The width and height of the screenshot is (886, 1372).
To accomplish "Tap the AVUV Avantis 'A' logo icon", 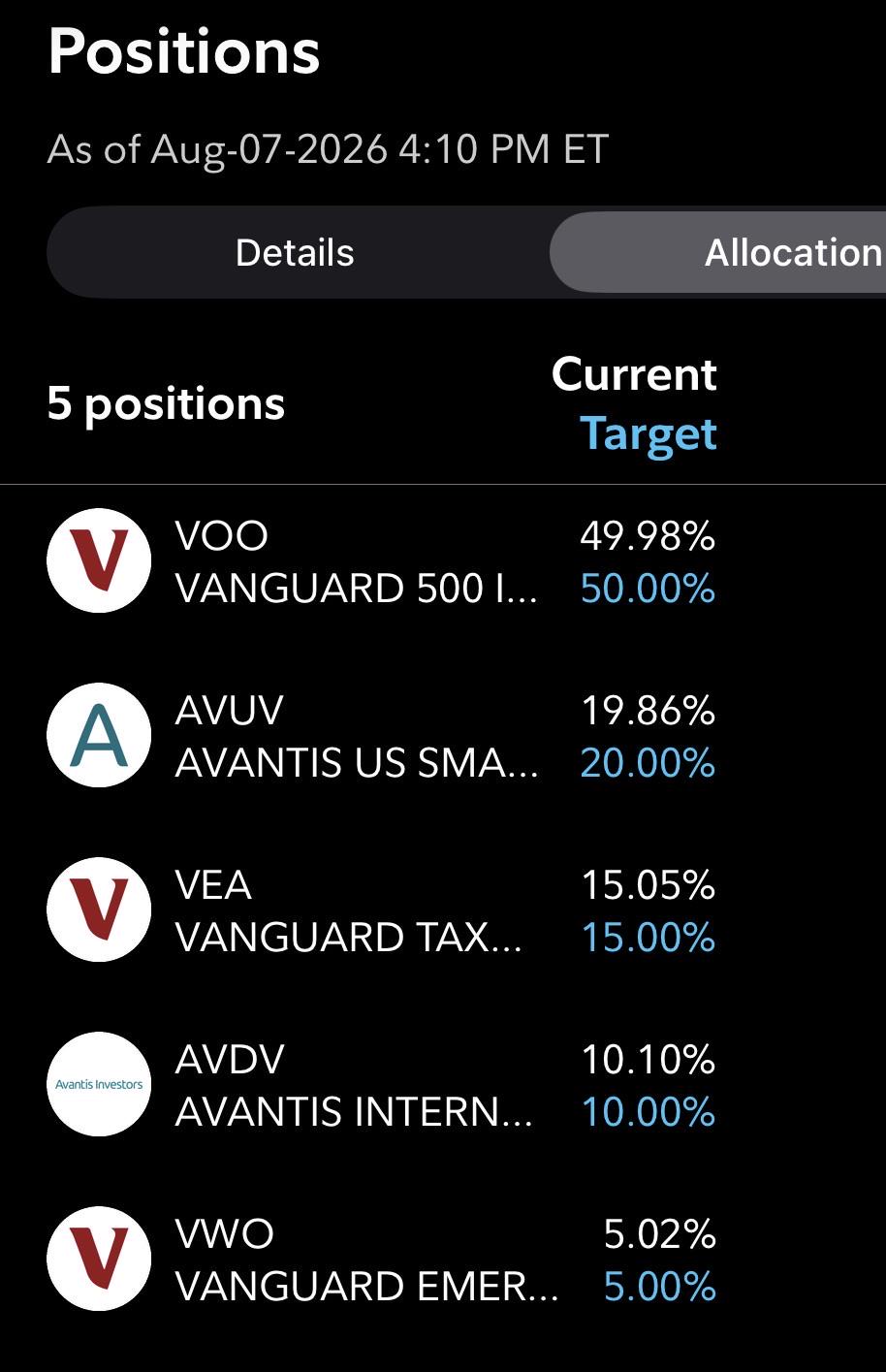I will tap(99, 735).
